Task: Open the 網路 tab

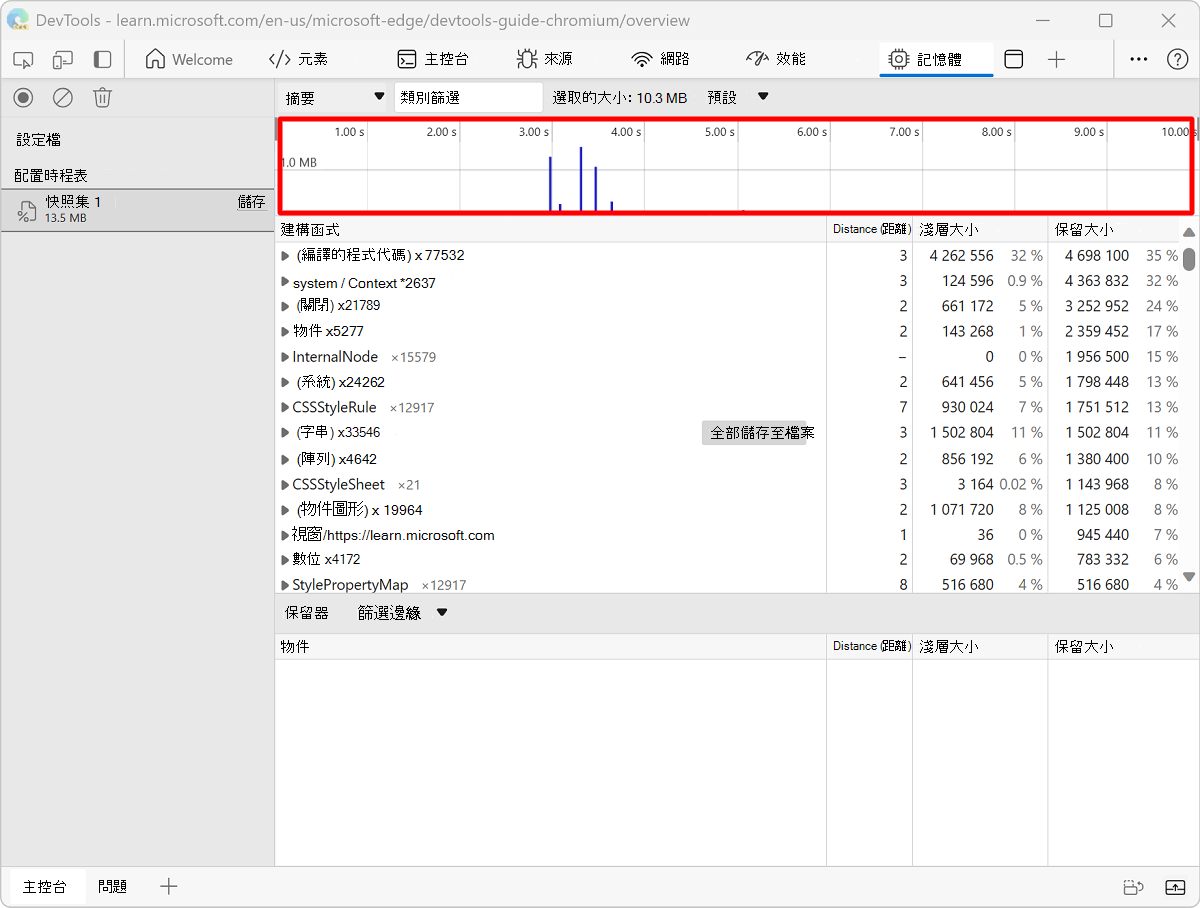Action: coord(660,60)
